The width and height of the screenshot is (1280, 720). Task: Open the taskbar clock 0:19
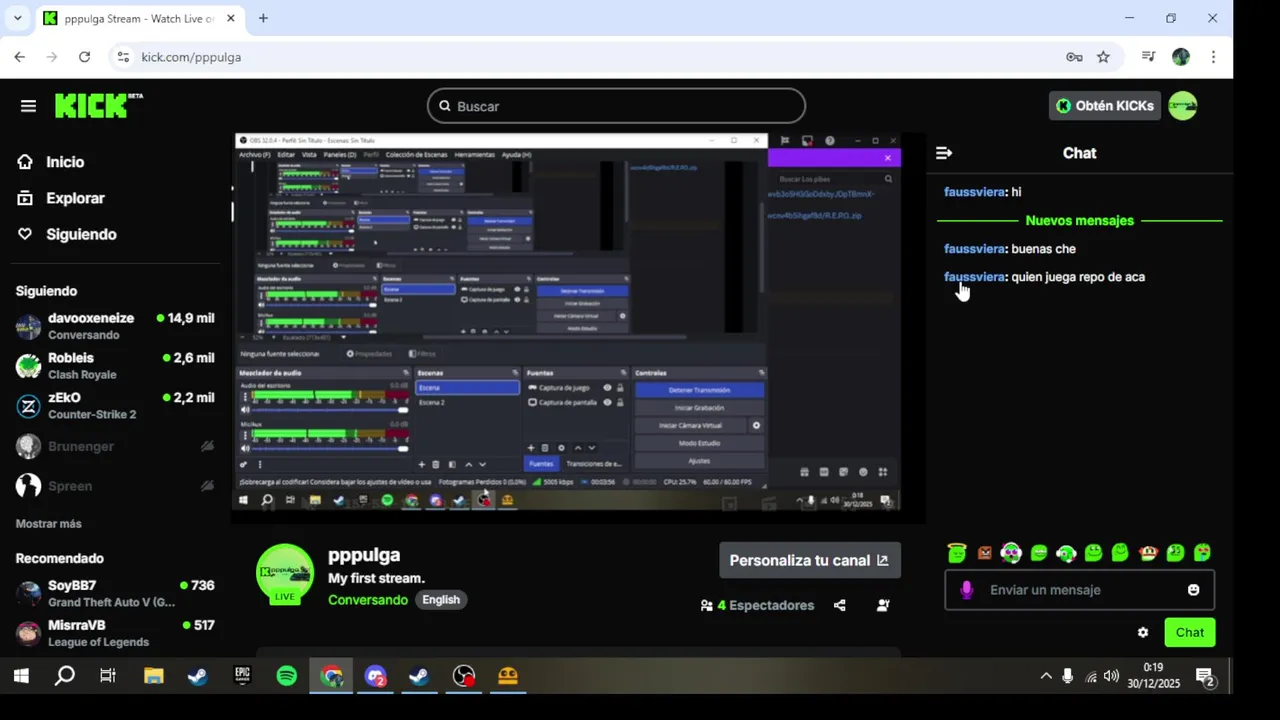point(1153,676)
